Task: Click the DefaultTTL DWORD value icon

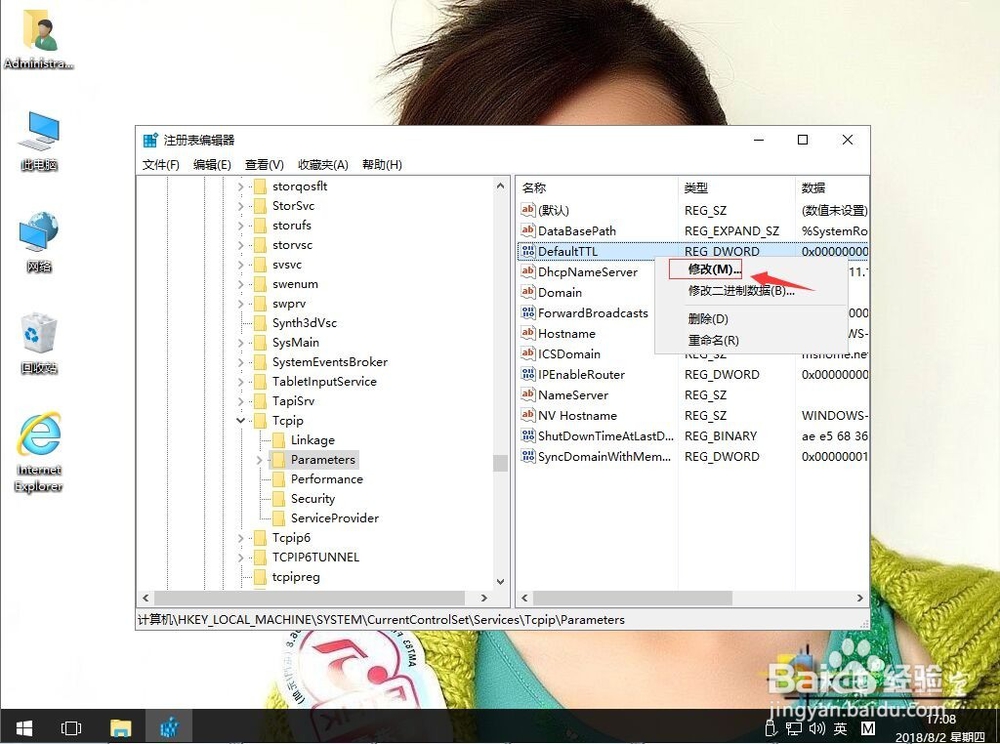Action: [527, 251]
